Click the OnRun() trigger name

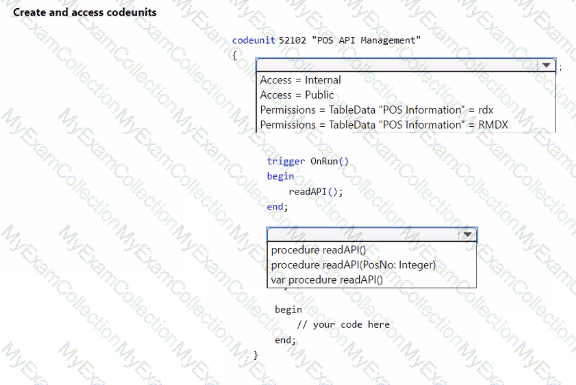coord(330,161)
